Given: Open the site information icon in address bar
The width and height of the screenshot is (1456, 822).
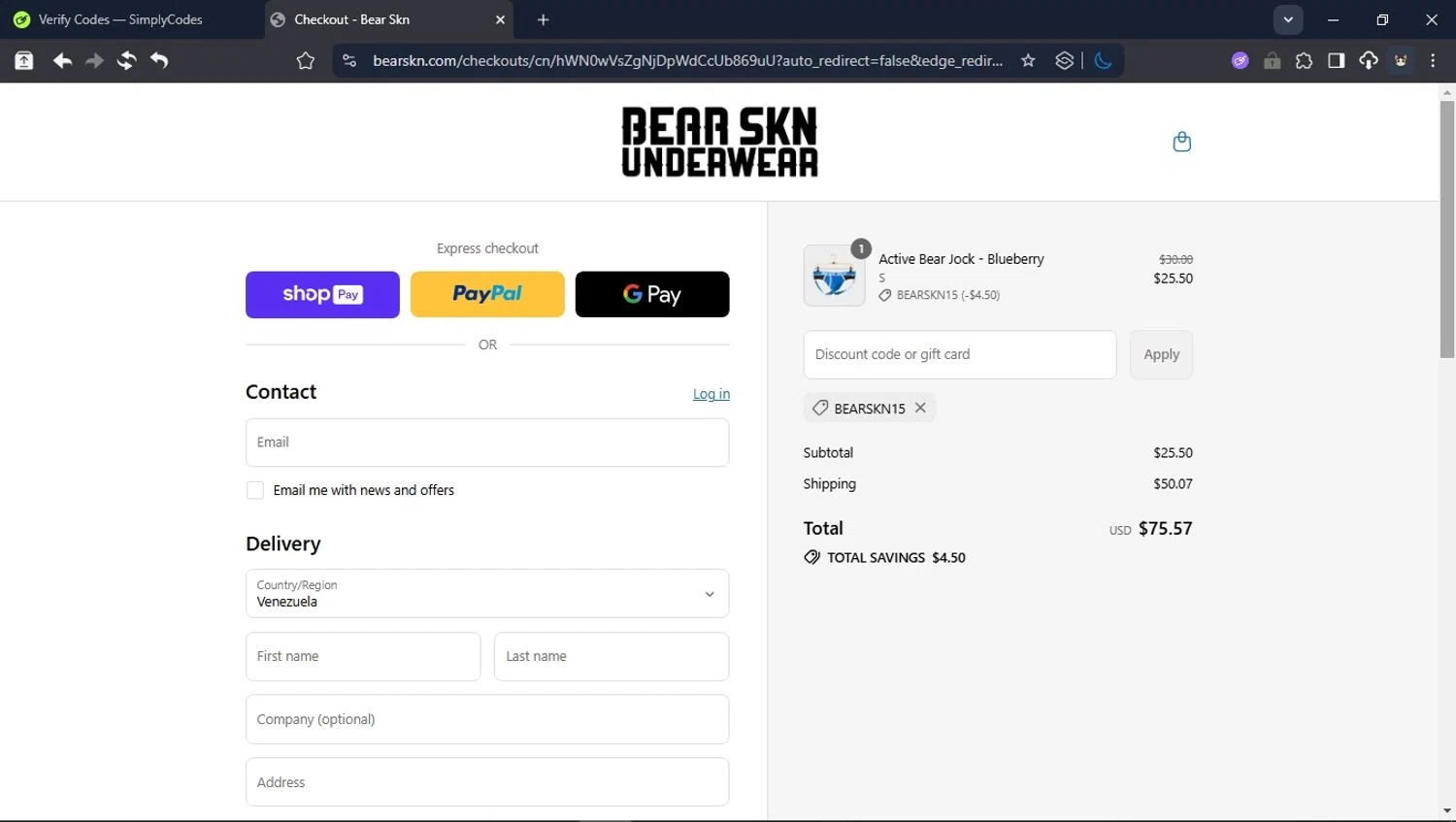Looking at the screenshot, I should pyautogui.click(x=349, y=60).
